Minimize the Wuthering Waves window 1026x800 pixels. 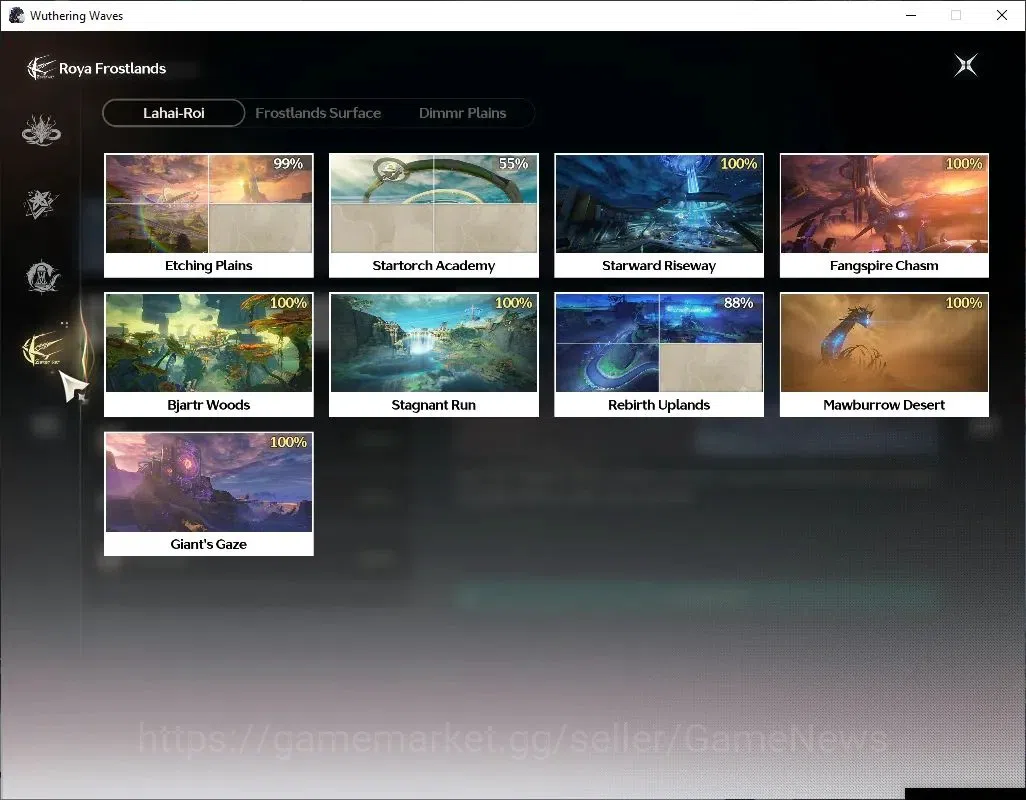(x=910, y=15)
